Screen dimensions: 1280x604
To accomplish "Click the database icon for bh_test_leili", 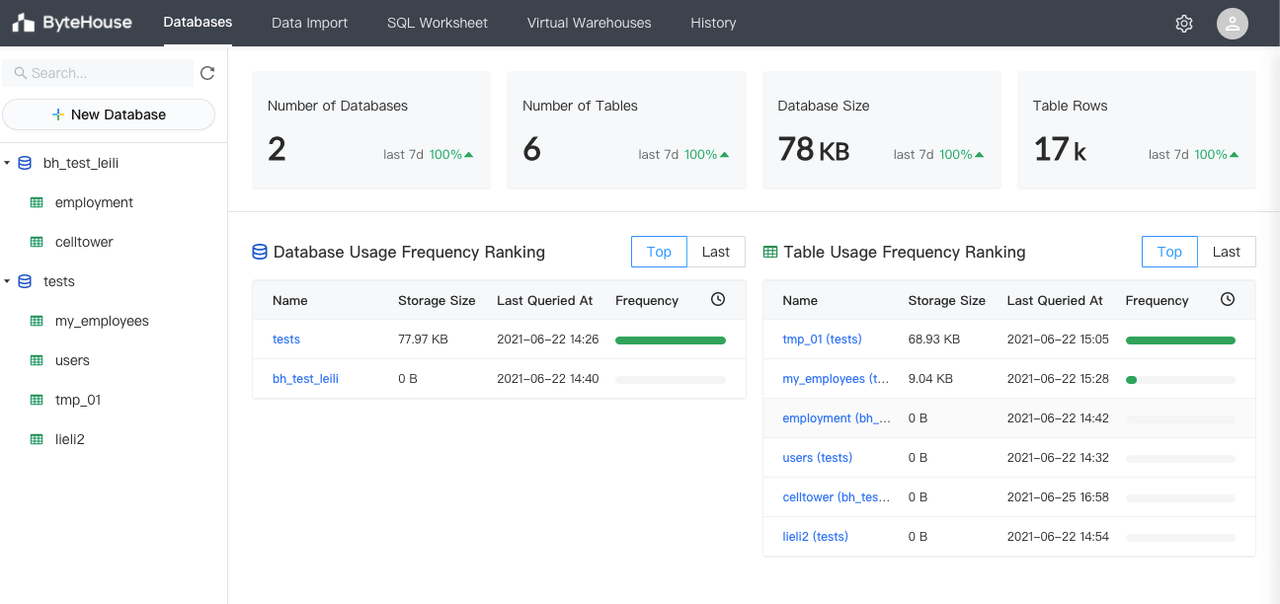I will coord(25,163).
